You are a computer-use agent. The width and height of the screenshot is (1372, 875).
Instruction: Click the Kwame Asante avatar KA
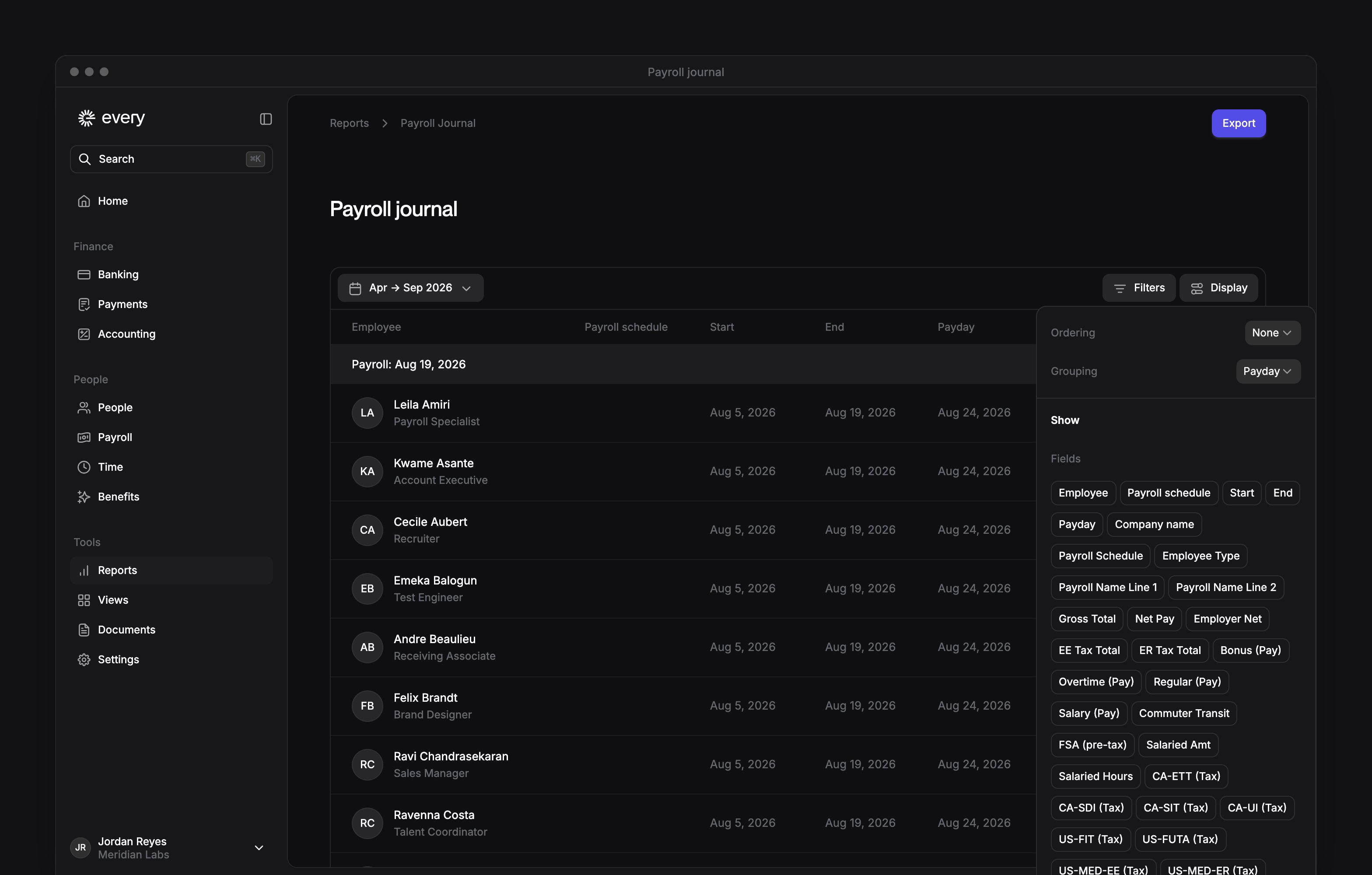point(367,471)
